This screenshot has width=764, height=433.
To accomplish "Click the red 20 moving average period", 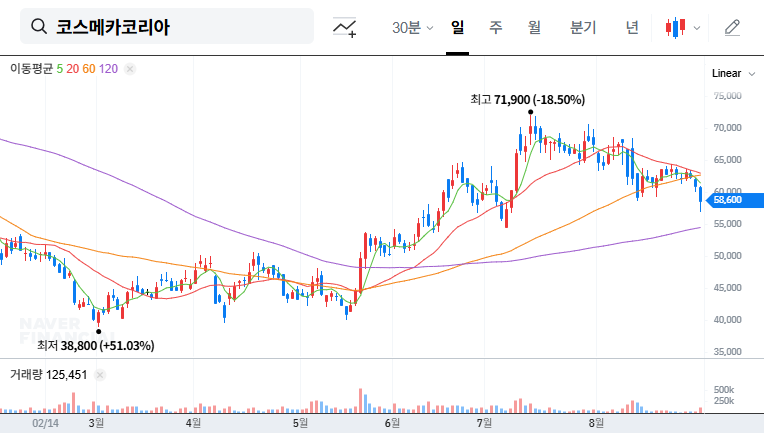I will [73, 69].
